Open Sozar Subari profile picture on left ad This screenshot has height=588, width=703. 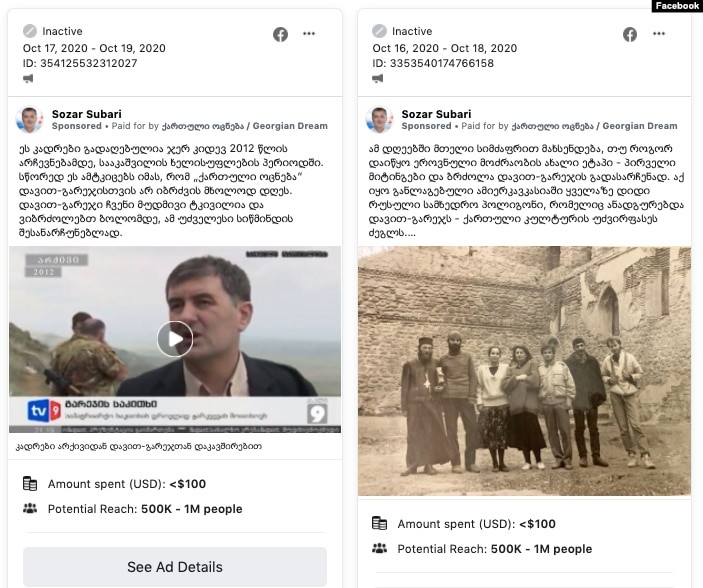[x=29, y=120]
